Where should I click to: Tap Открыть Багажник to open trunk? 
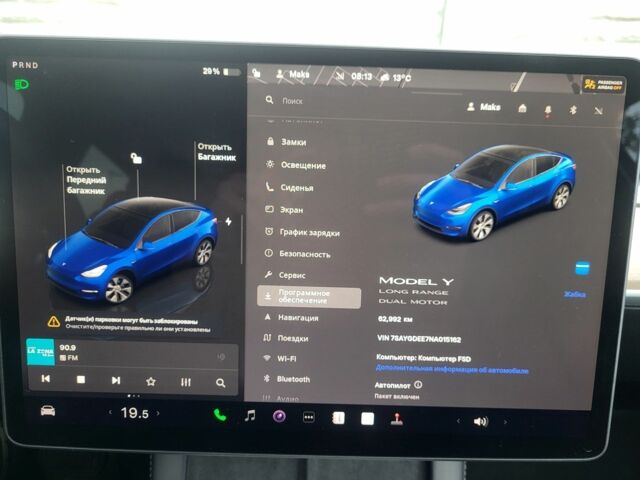[x=215, y=152]
